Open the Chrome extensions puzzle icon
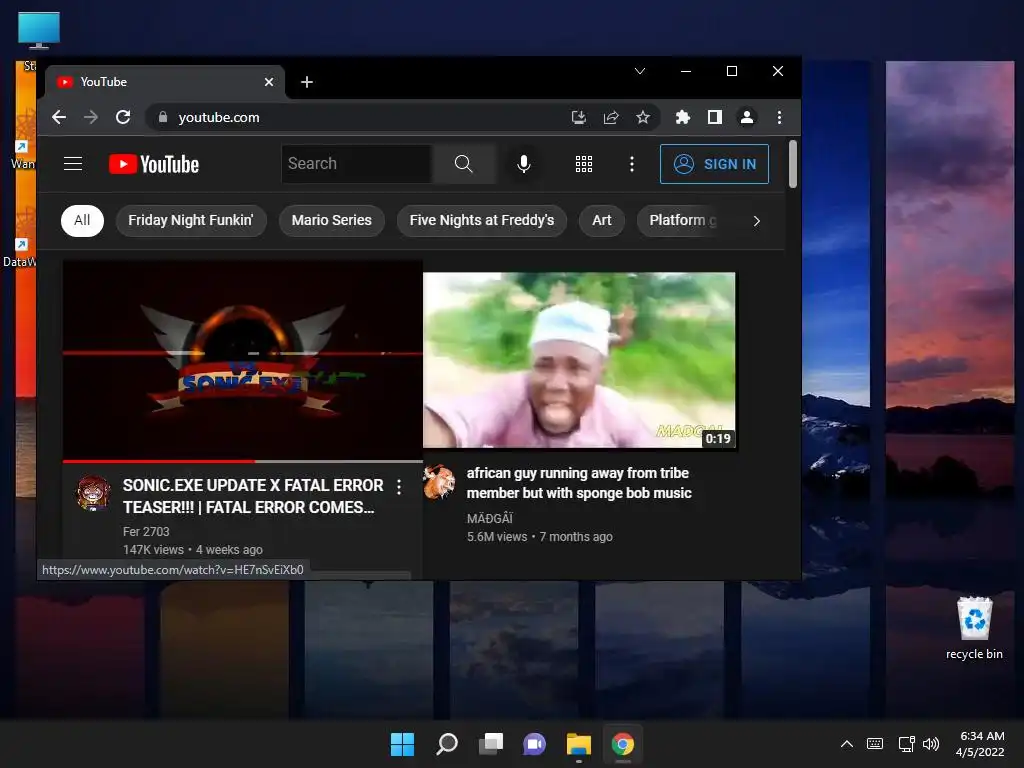The width and height of the screenshot is (1024, 768). click(x=682, y=118)
